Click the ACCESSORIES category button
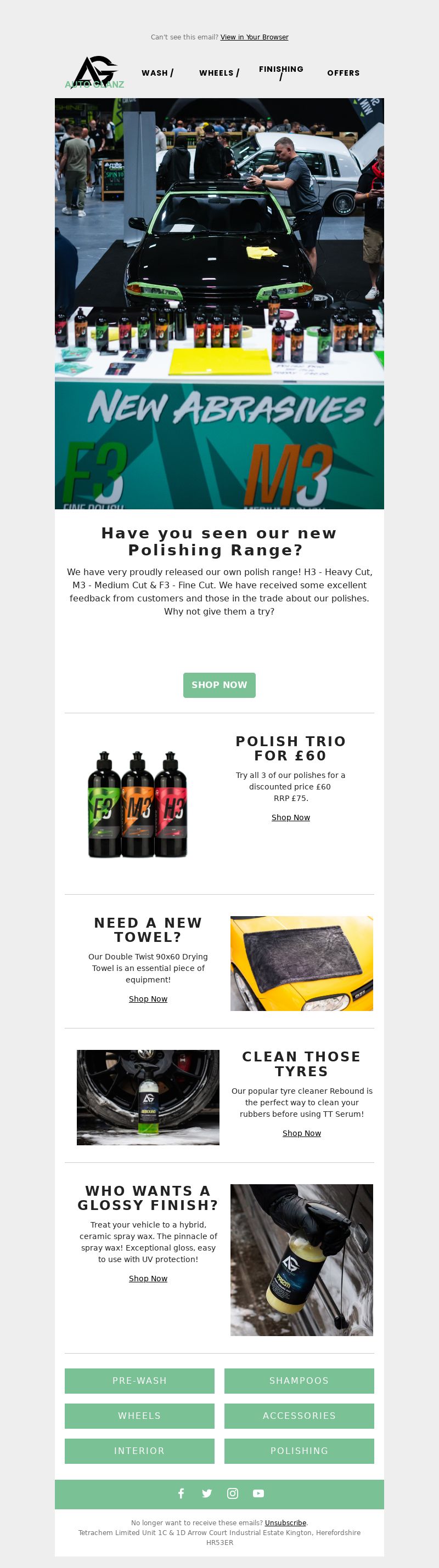439x1568 pixels. [299, 1415]
